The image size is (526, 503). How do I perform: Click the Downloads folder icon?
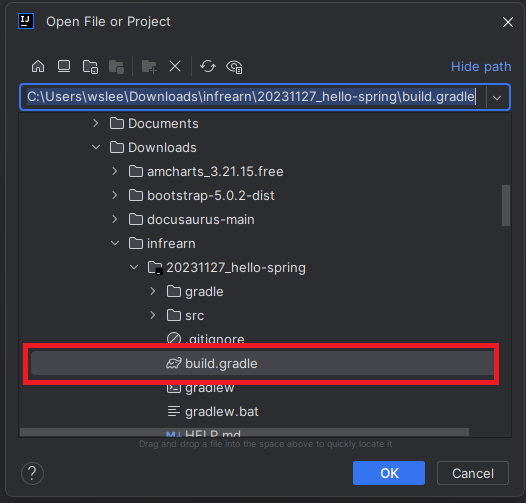point(116,147)
